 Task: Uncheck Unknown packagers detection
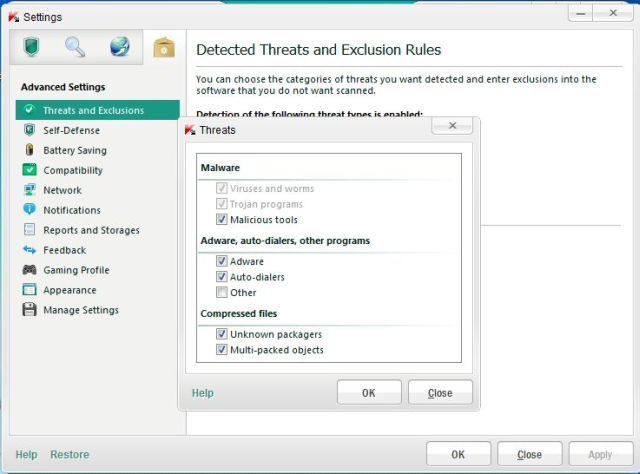pyautogui.click(x=222, y=335)
